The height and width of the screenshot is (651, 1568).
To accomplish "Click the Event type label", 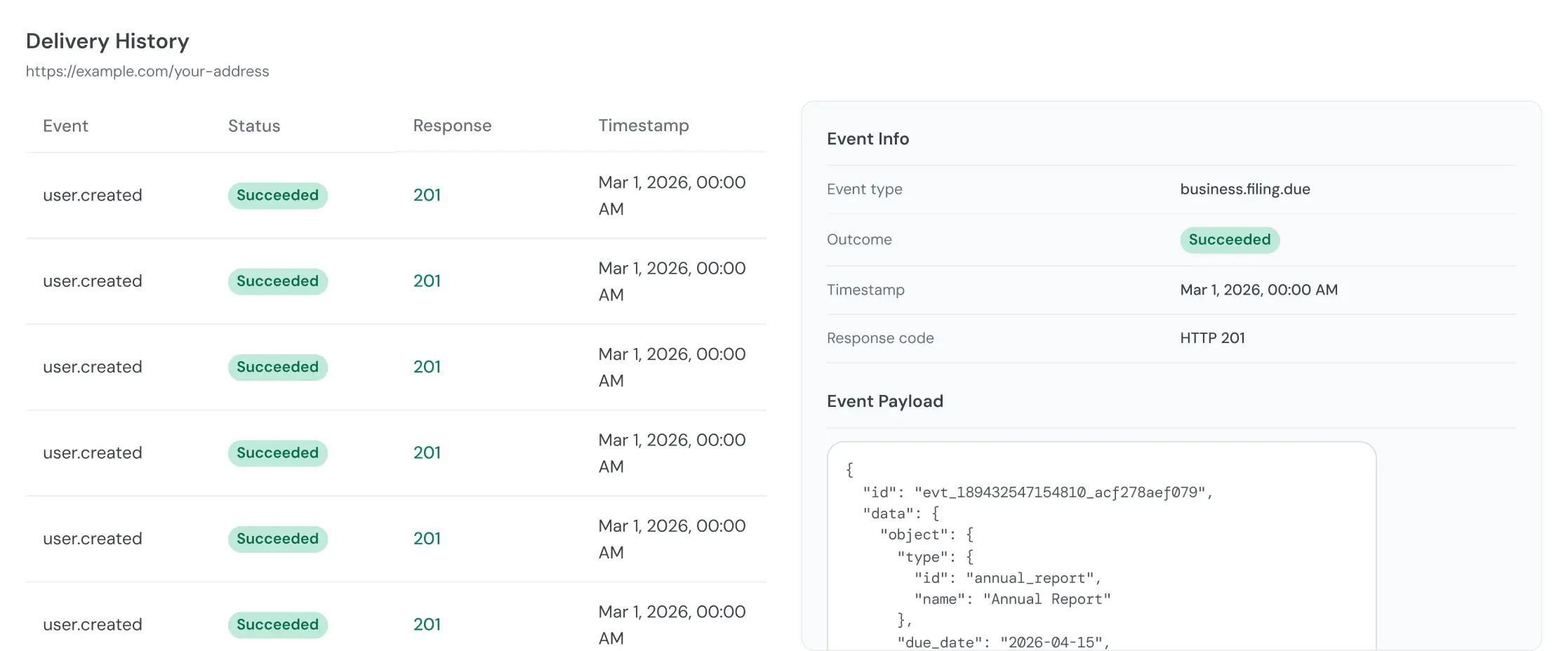I will [865, 189].
